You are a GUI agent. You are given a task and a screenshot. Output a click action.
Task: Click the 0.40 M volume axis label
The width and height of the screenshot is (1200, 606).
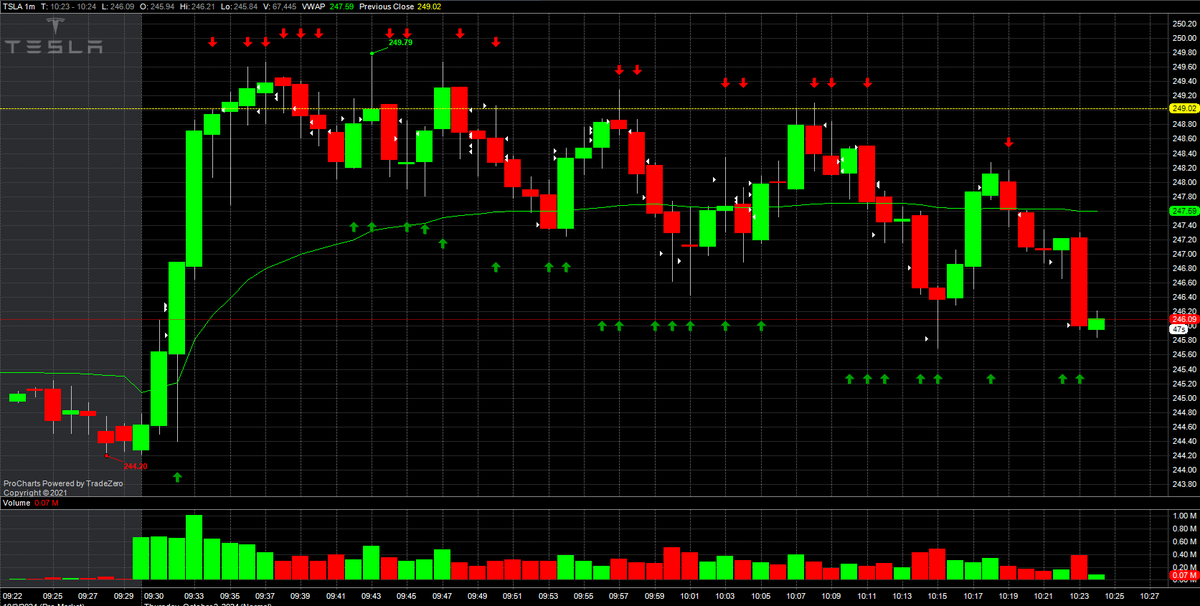click(1184, 554)
